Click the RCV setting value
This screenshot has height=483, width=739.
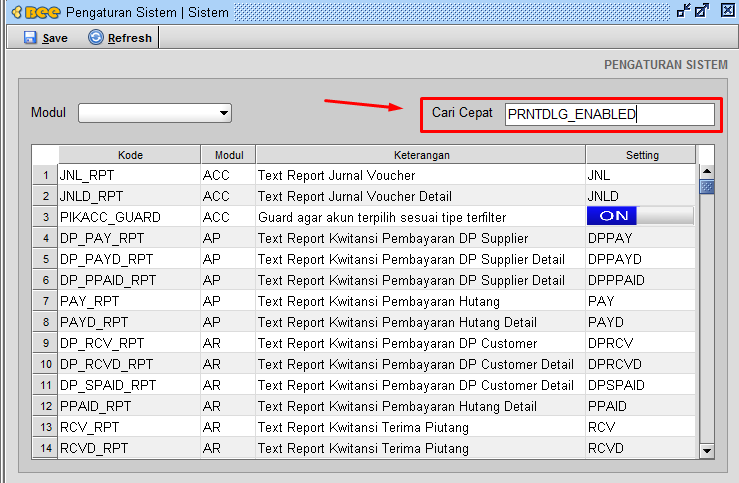click(640, 427)
